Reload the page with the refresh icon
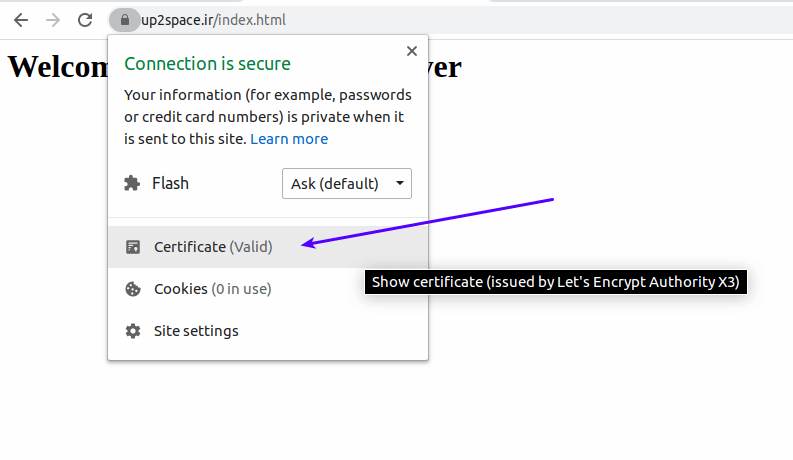Viewport: 793px width, 460px height. pyautogui.click(x=85, y=20)
